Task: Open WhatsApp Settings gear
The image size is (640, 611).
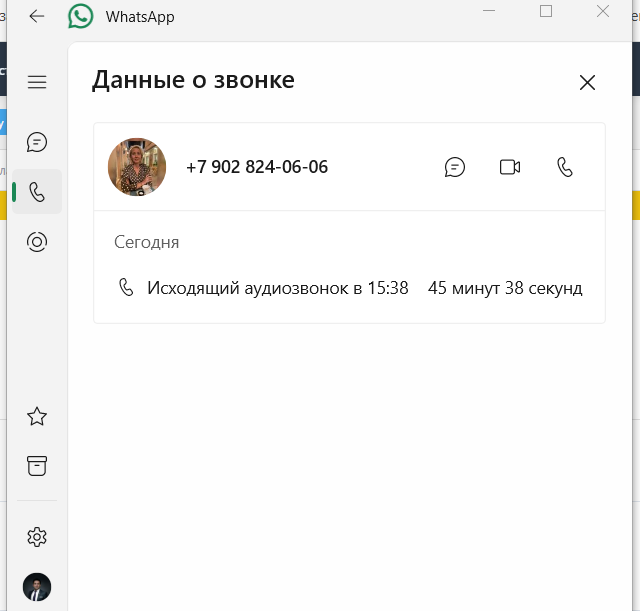Action: pos(37,537)
